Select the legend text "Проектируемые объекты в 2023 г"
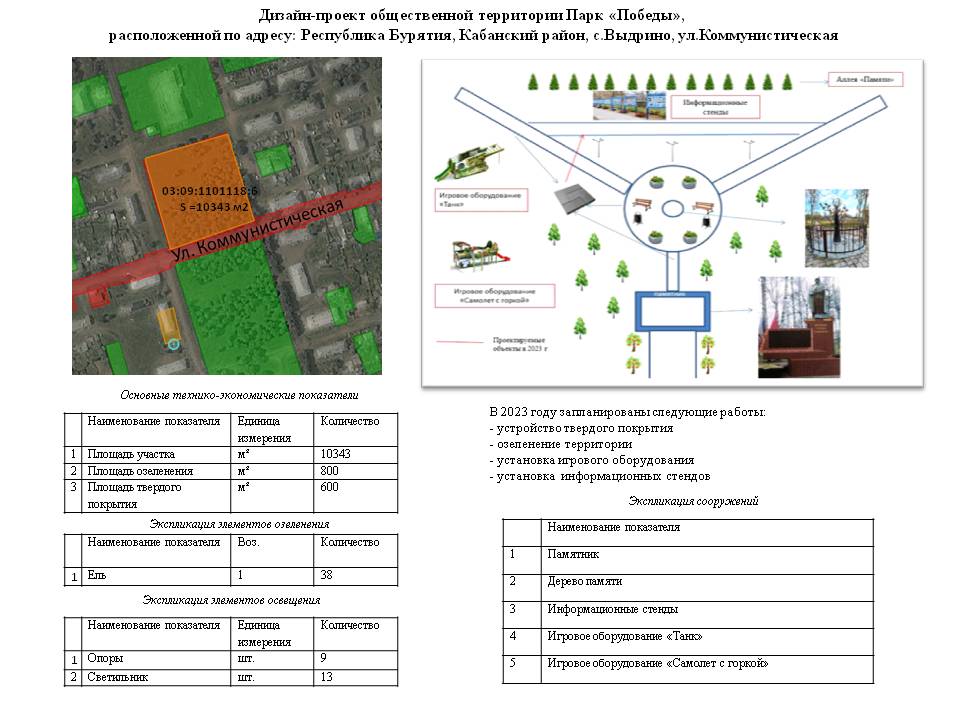 pos(519,344)
